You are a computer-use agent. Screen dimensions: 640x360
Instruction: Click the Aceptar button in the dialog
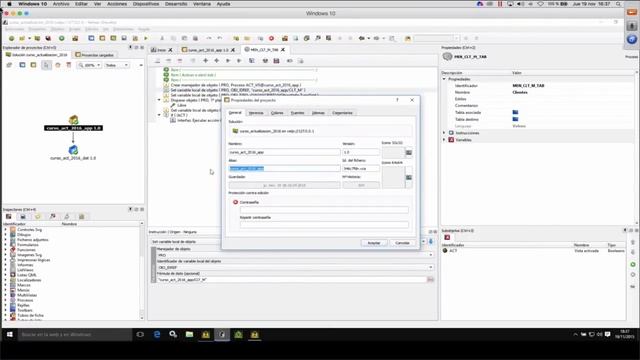374,243
